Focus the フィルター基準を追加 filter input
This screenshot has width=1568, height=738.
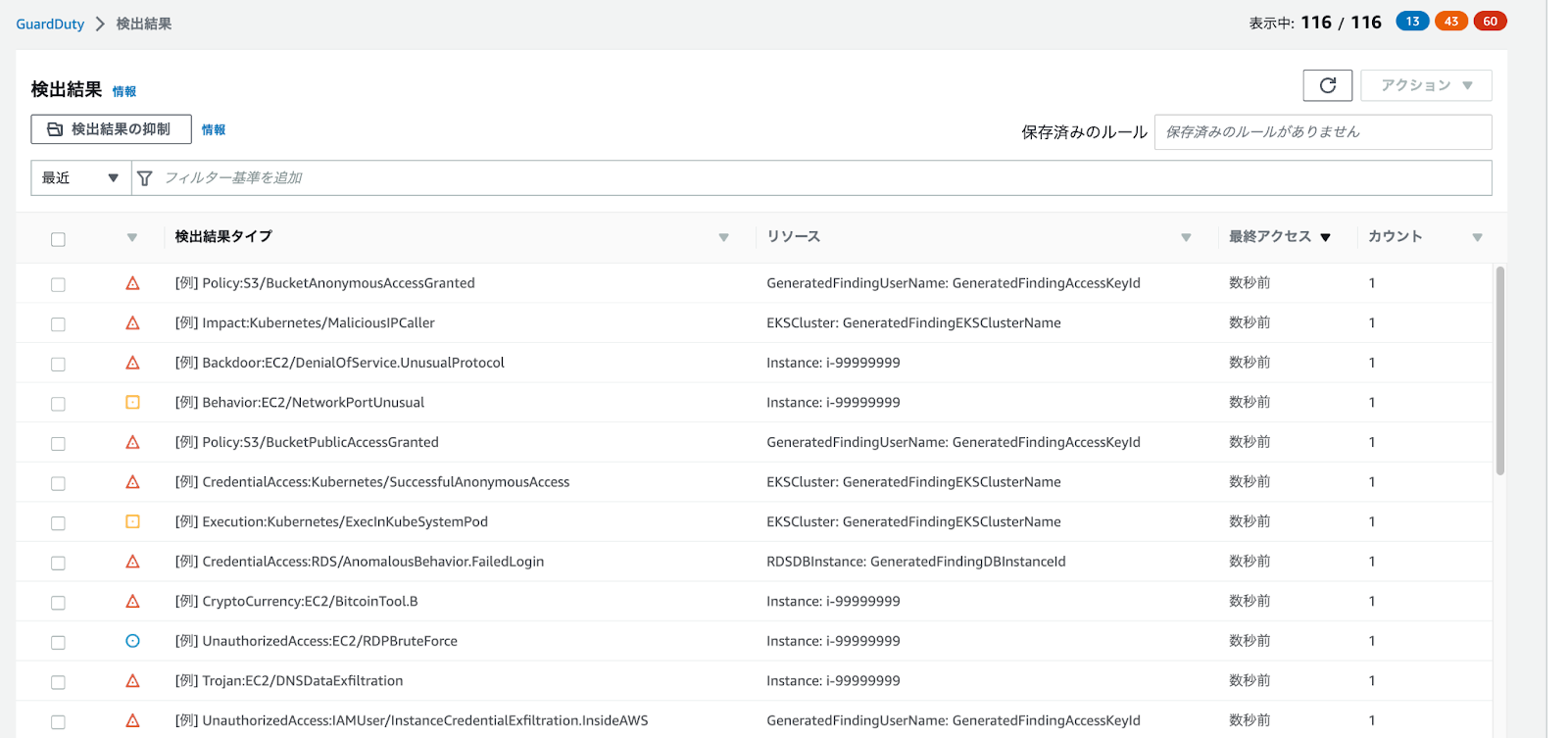click(x=784, y=178)
